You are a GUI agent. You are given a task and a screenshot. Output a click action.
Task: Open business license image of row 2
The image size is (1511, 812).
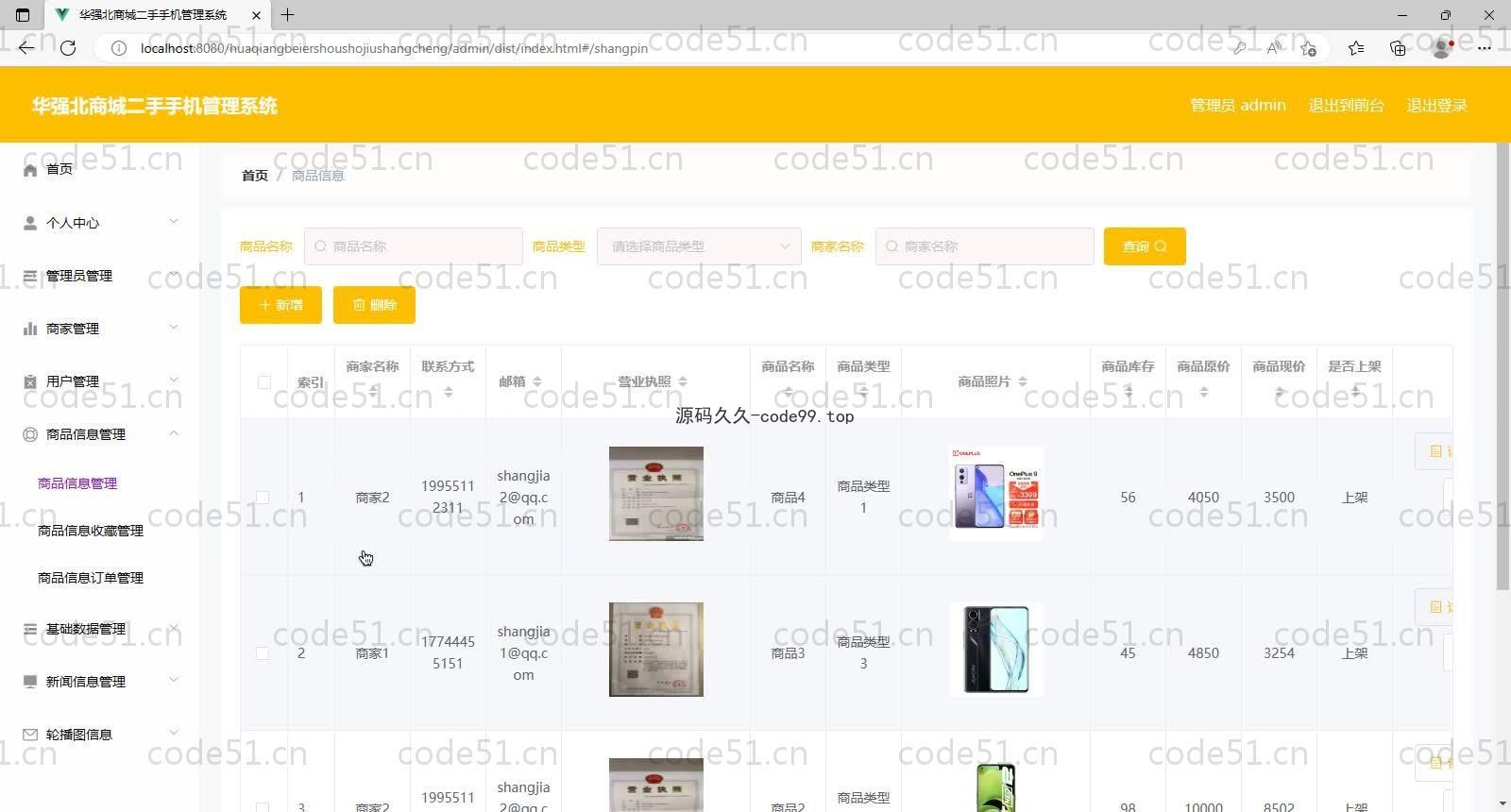coord(656,650)
